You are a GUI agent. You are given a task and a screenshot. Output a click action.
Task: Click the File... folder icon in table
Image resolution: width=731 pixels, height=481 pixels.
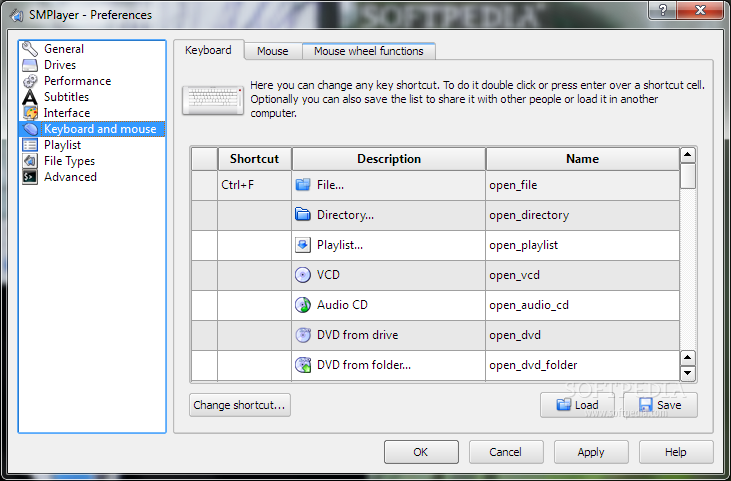(303, 185)
